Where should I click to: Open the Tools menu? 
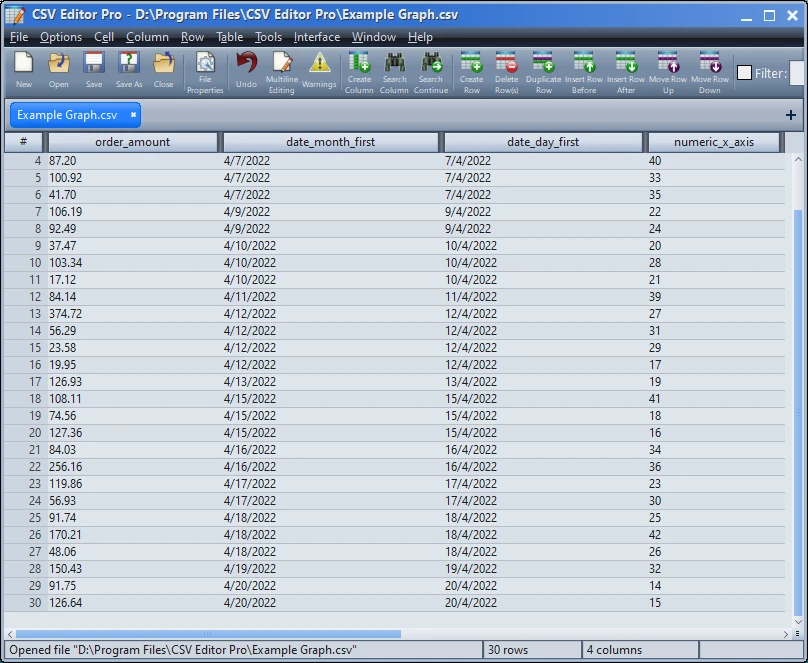pyautogui.click(x=268, y=37)
